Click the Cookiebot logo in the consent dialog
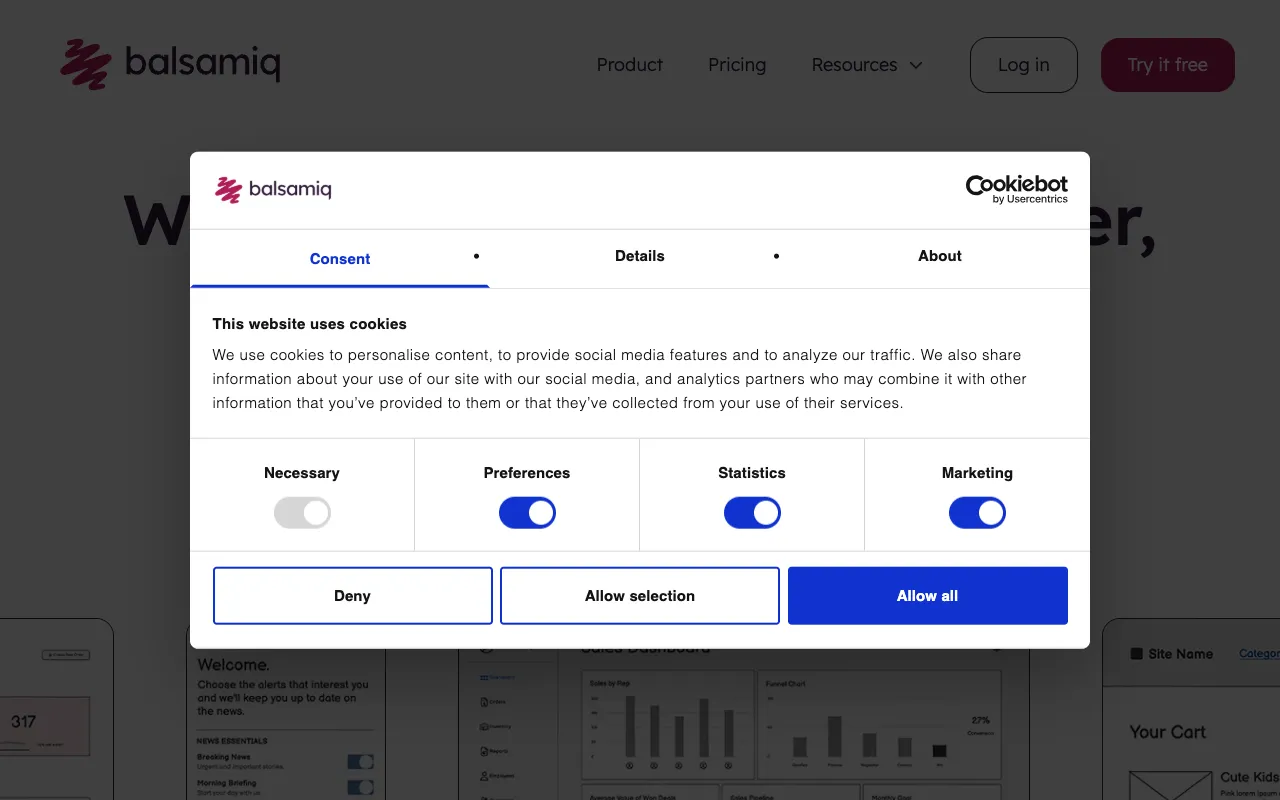Image resolution: width=1280 pixels, height=800 pixels. 1016,189
